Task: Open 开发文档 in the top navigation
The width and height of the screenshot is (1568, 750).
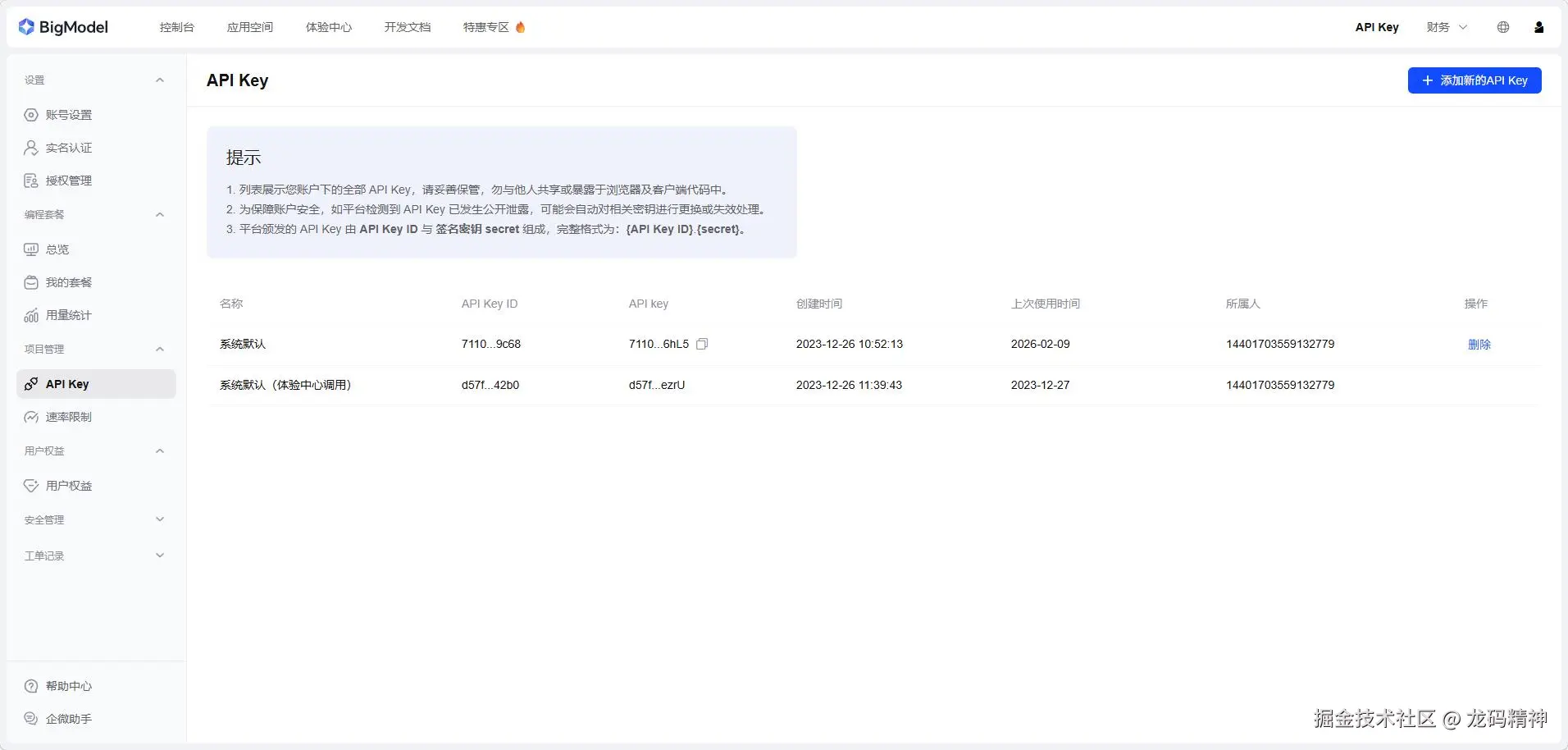Action: (x=408, y=27)
